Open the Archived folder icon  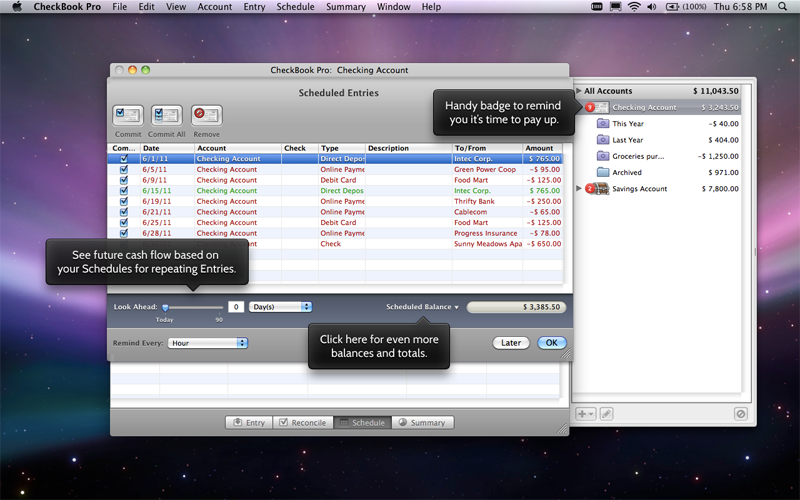click(603, 172)
